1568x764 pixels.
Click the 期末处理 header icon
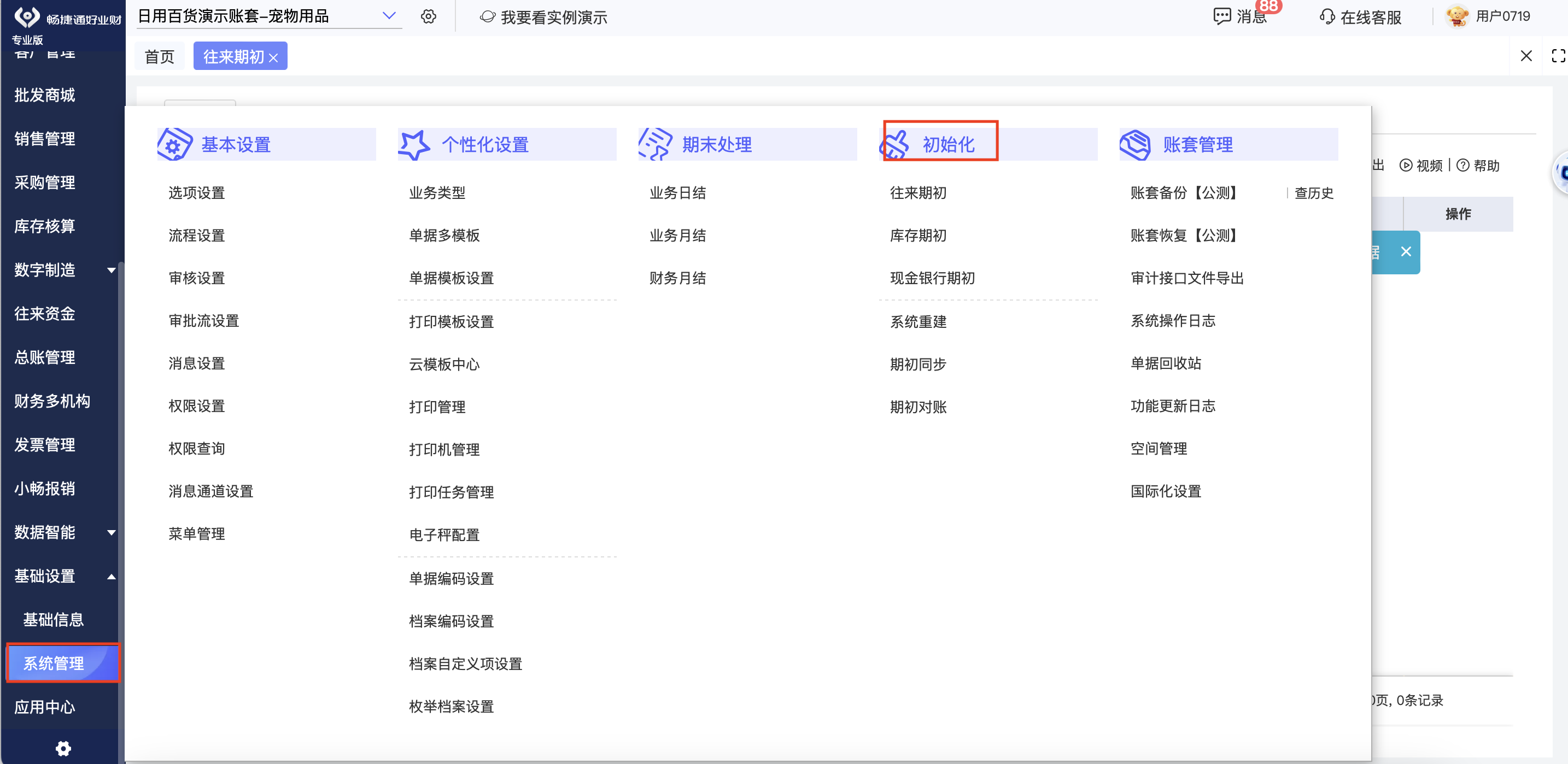pos(655,144)
